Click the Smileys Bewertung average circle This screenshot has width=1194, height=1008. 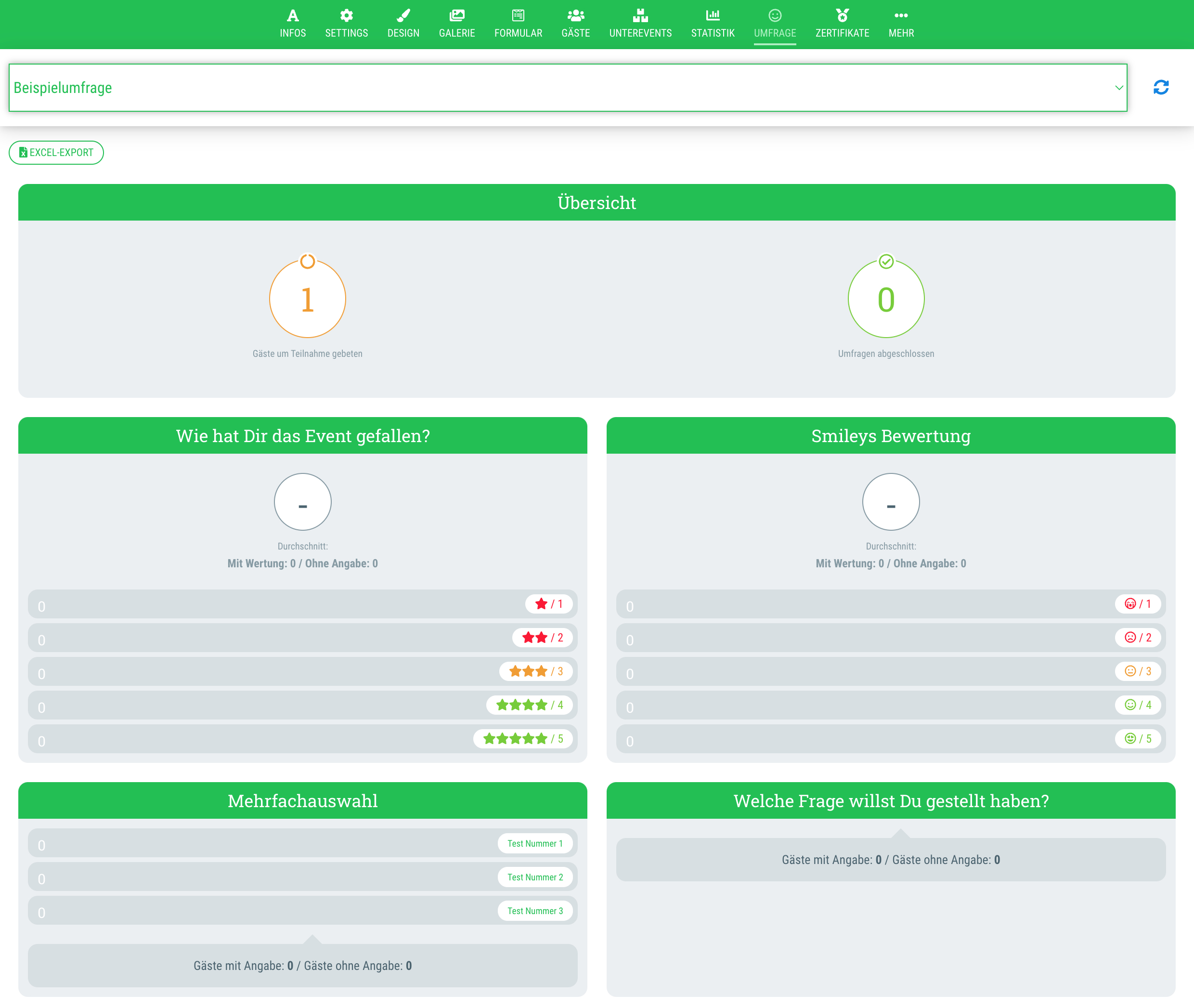click(x=891, y=502)
